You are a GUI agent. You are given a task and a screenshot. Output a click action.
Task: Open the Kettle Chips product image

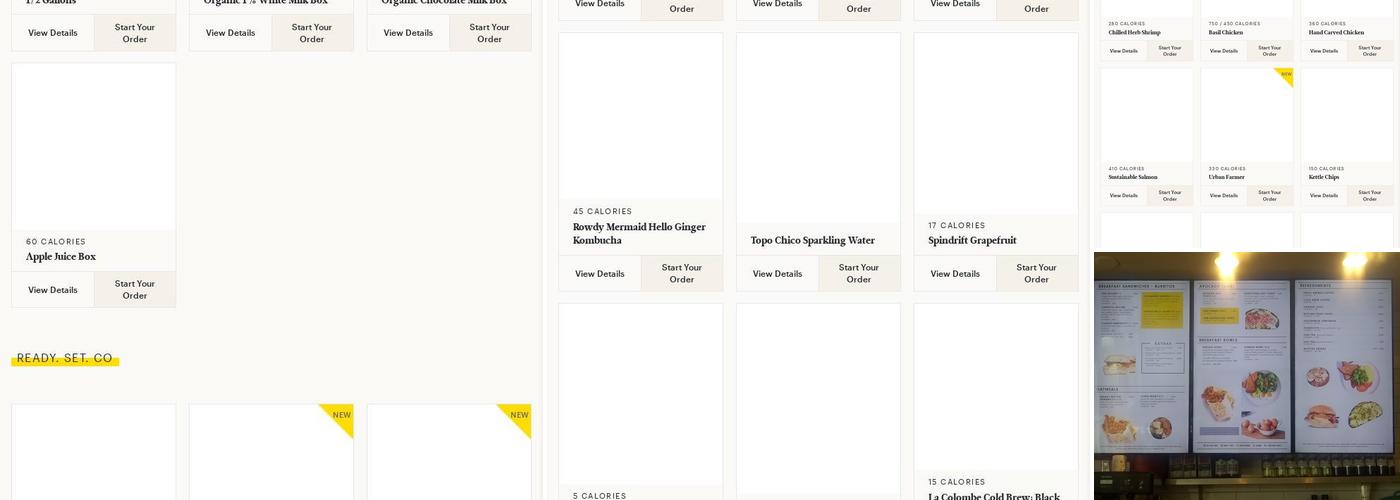click(1347, 115)
